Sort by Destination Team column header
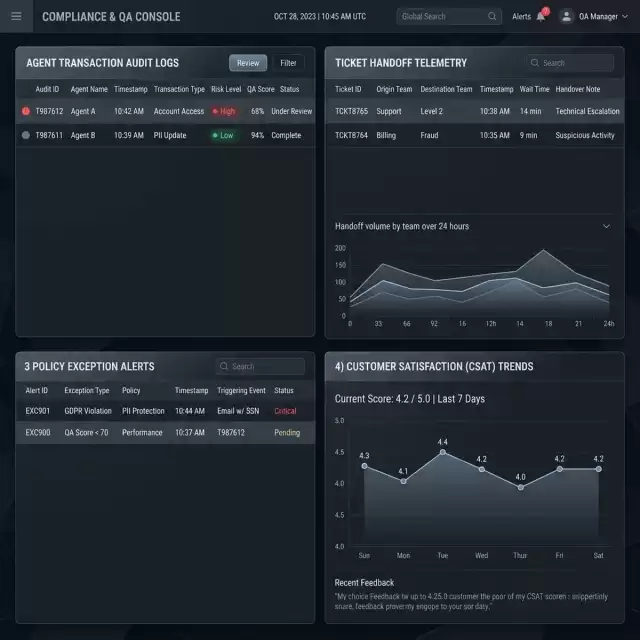Image resolution: width=640 pixels, height=640 pixels. coord(446,89)
